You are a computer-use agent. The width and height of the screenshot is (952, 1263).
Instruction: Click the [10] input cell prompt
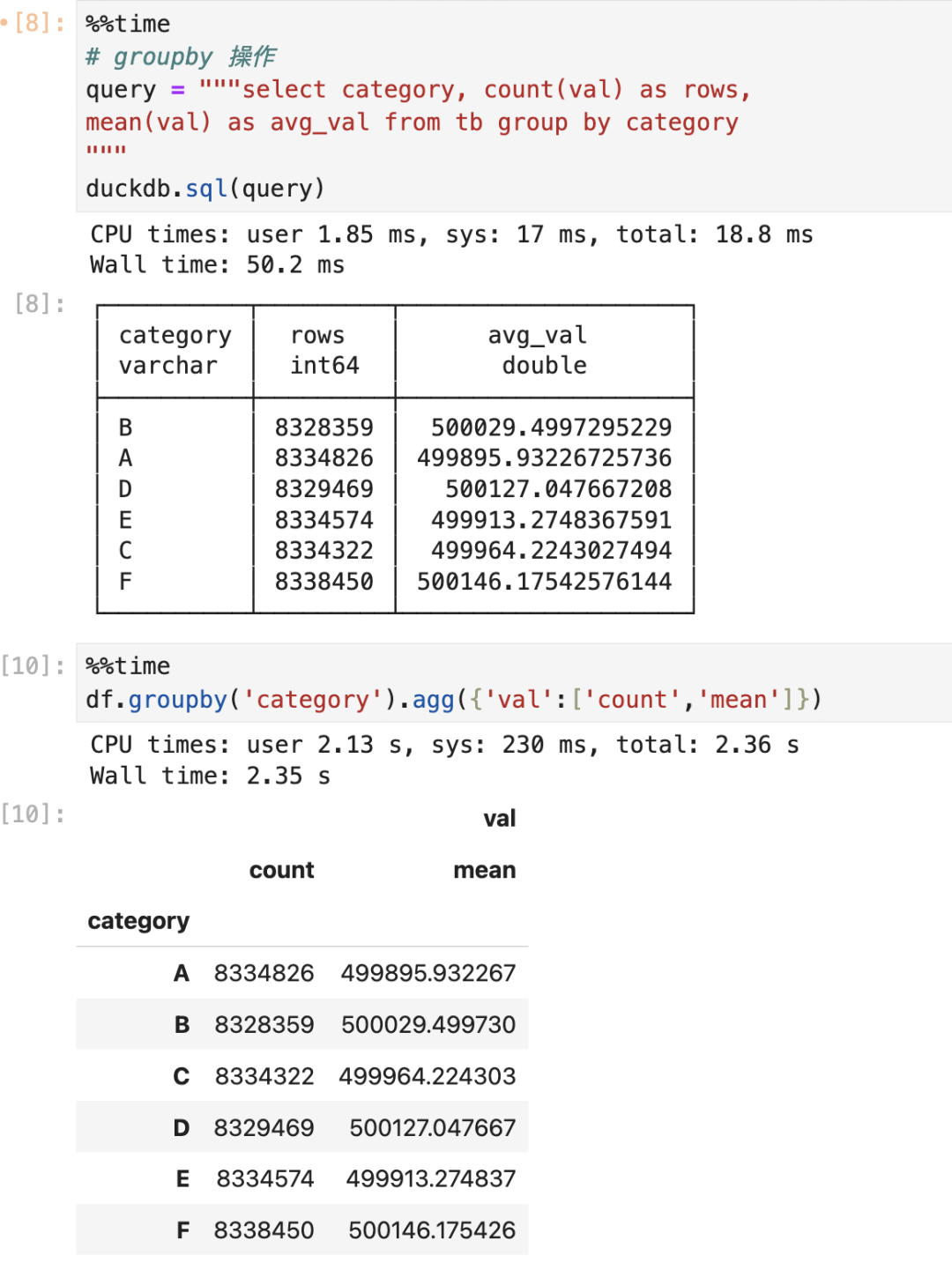pyautogui.click(x=33, y=666)
